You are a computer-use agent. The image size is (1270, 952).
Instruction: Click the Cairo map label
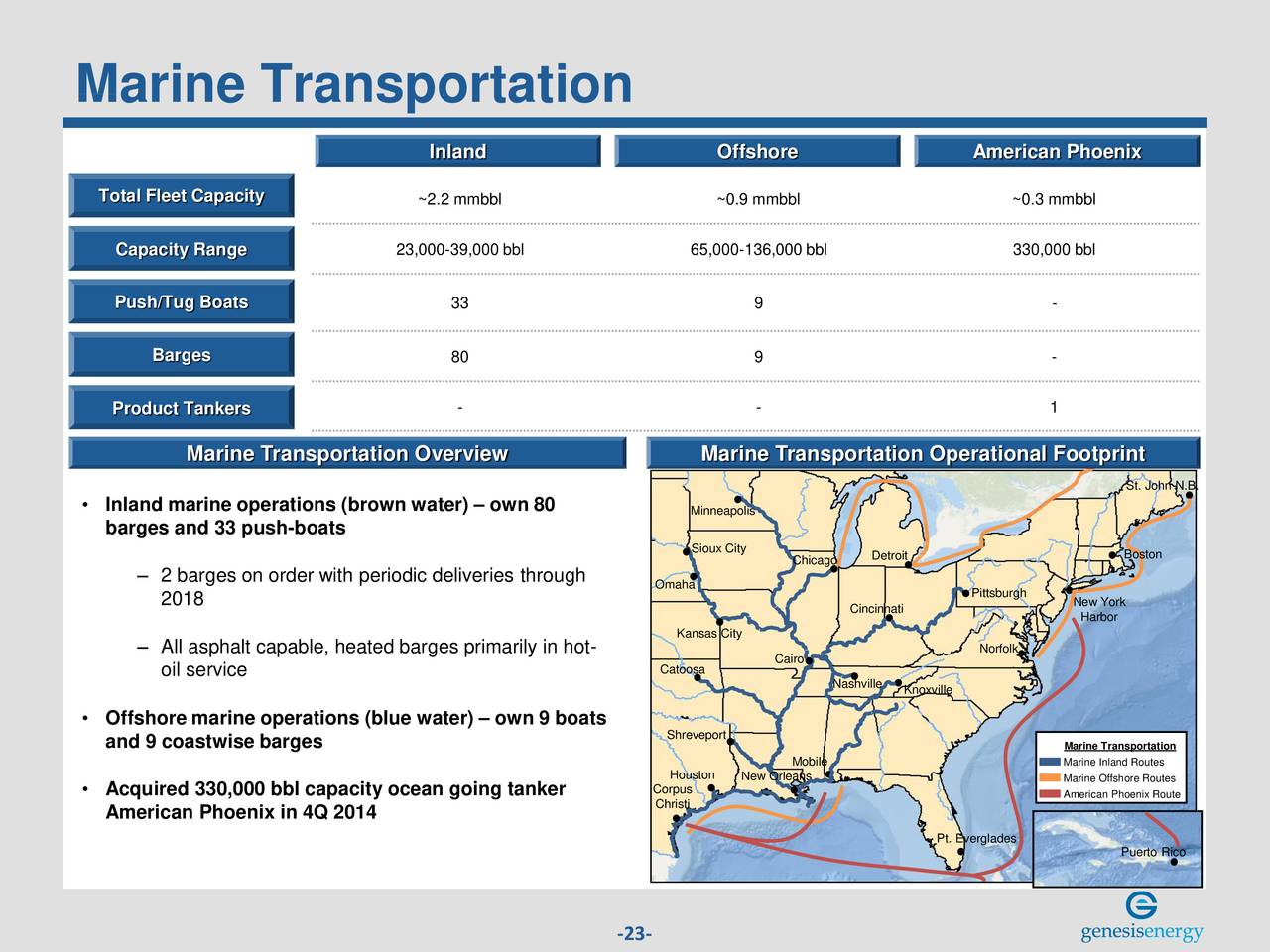(x=789, y=659)
